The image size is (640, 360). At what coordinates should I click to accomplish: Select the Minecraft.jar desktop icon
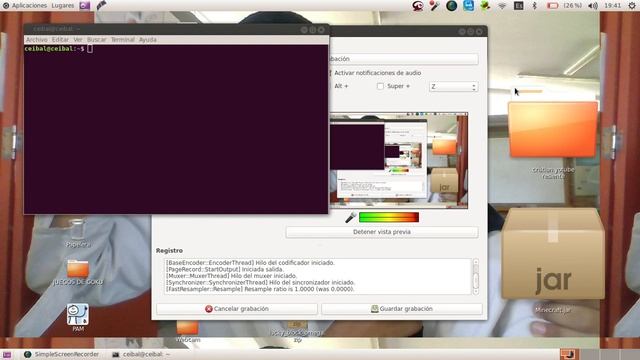click(553, 261)
